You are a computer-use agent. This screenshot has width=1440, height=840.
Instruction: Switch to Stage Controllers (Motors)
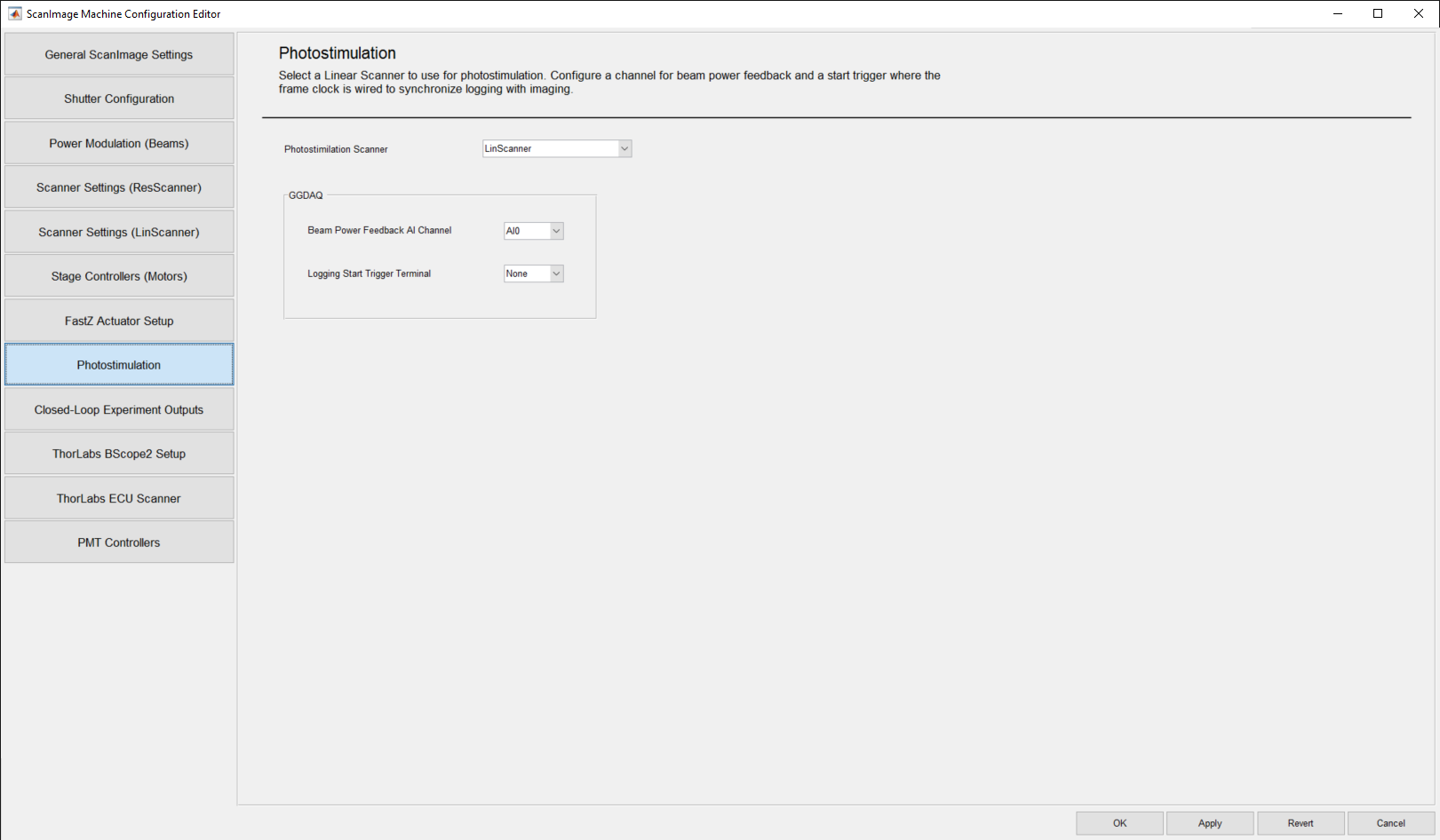(x=119, y=276)
